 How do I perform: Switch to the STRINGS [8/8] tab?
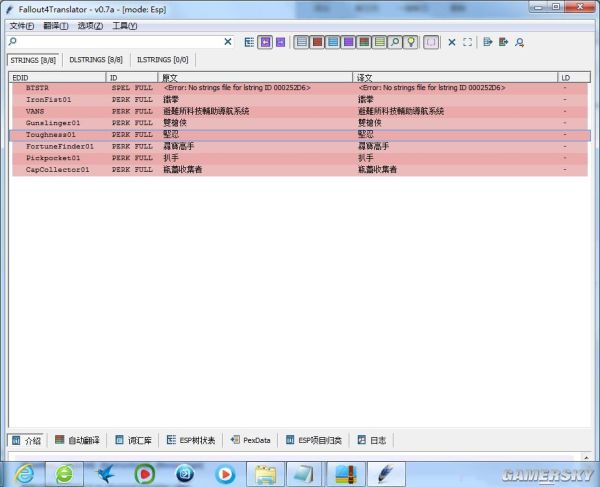[33, 60]
